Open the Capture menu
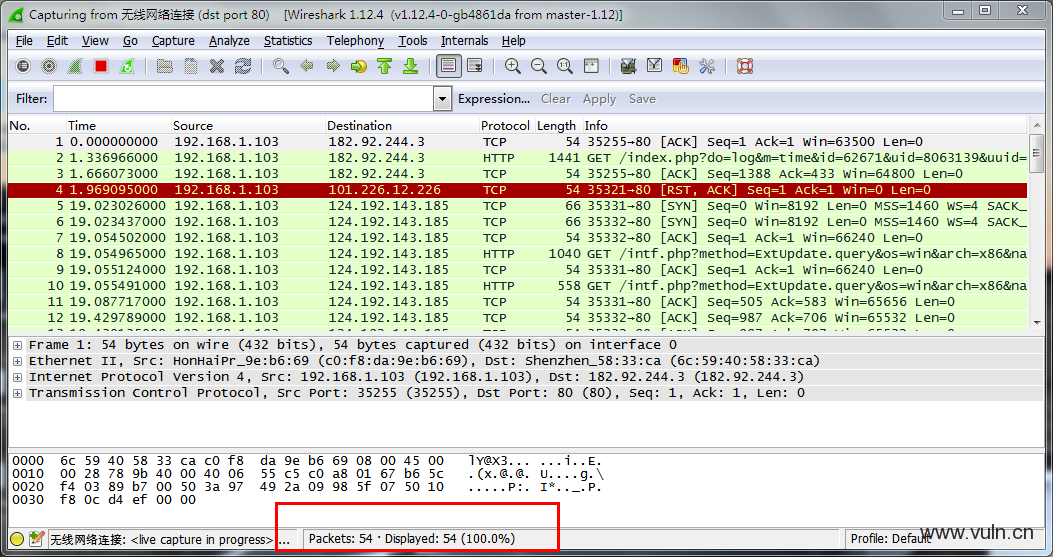 coord(173,41)
